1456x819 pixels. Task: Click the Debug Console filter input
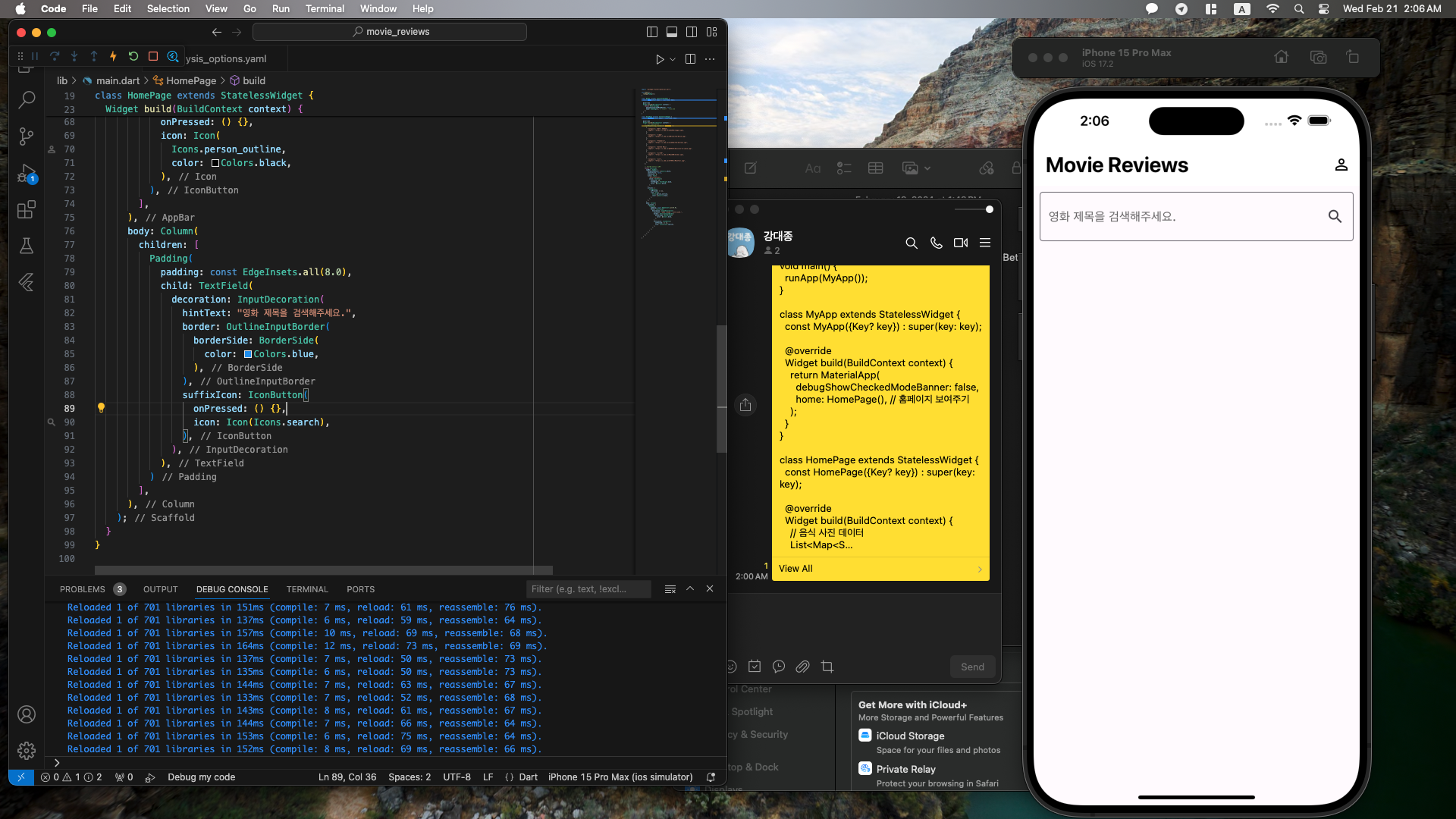coord(588,589)
